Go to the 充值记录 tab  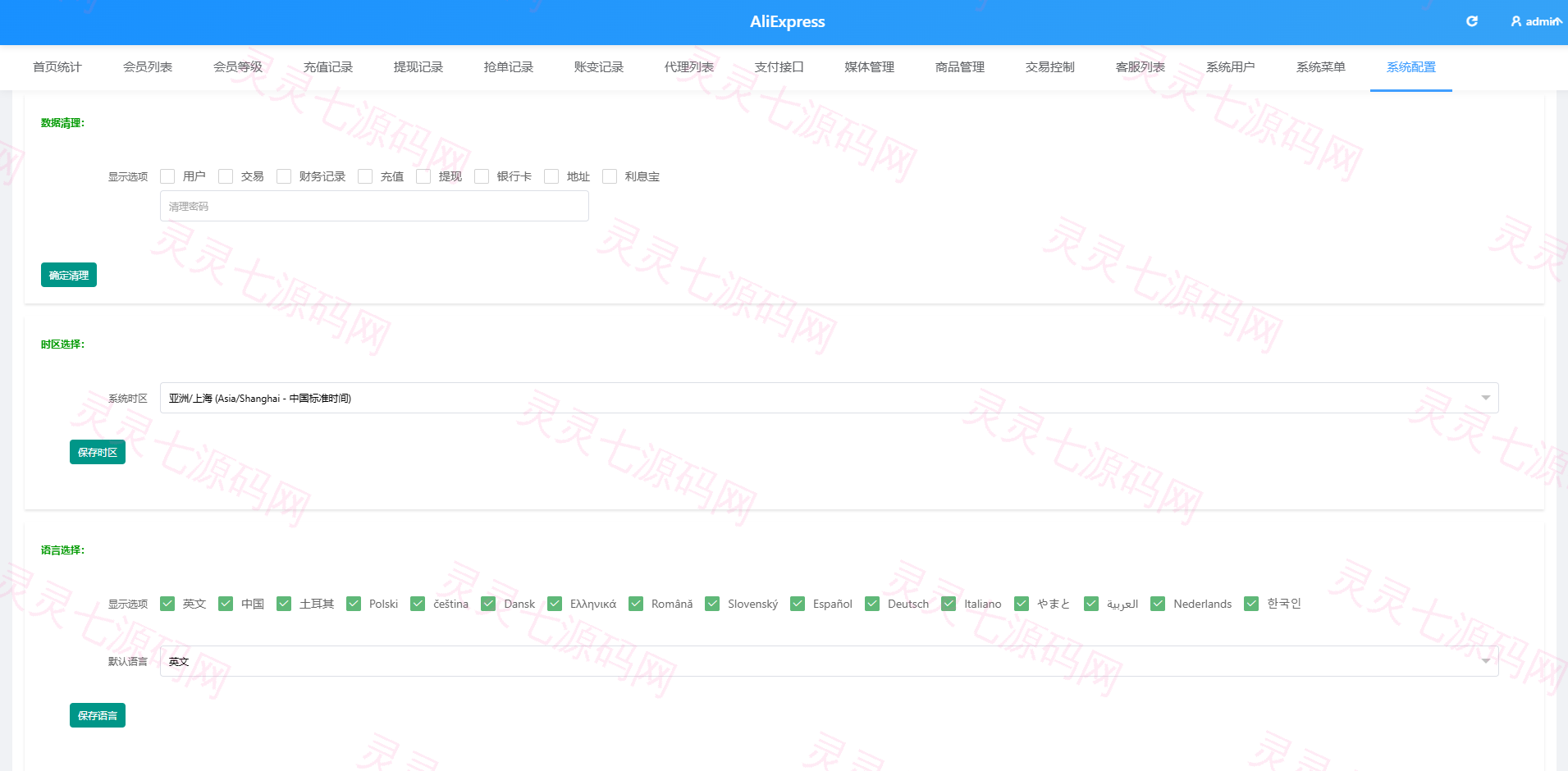point(328,67)
